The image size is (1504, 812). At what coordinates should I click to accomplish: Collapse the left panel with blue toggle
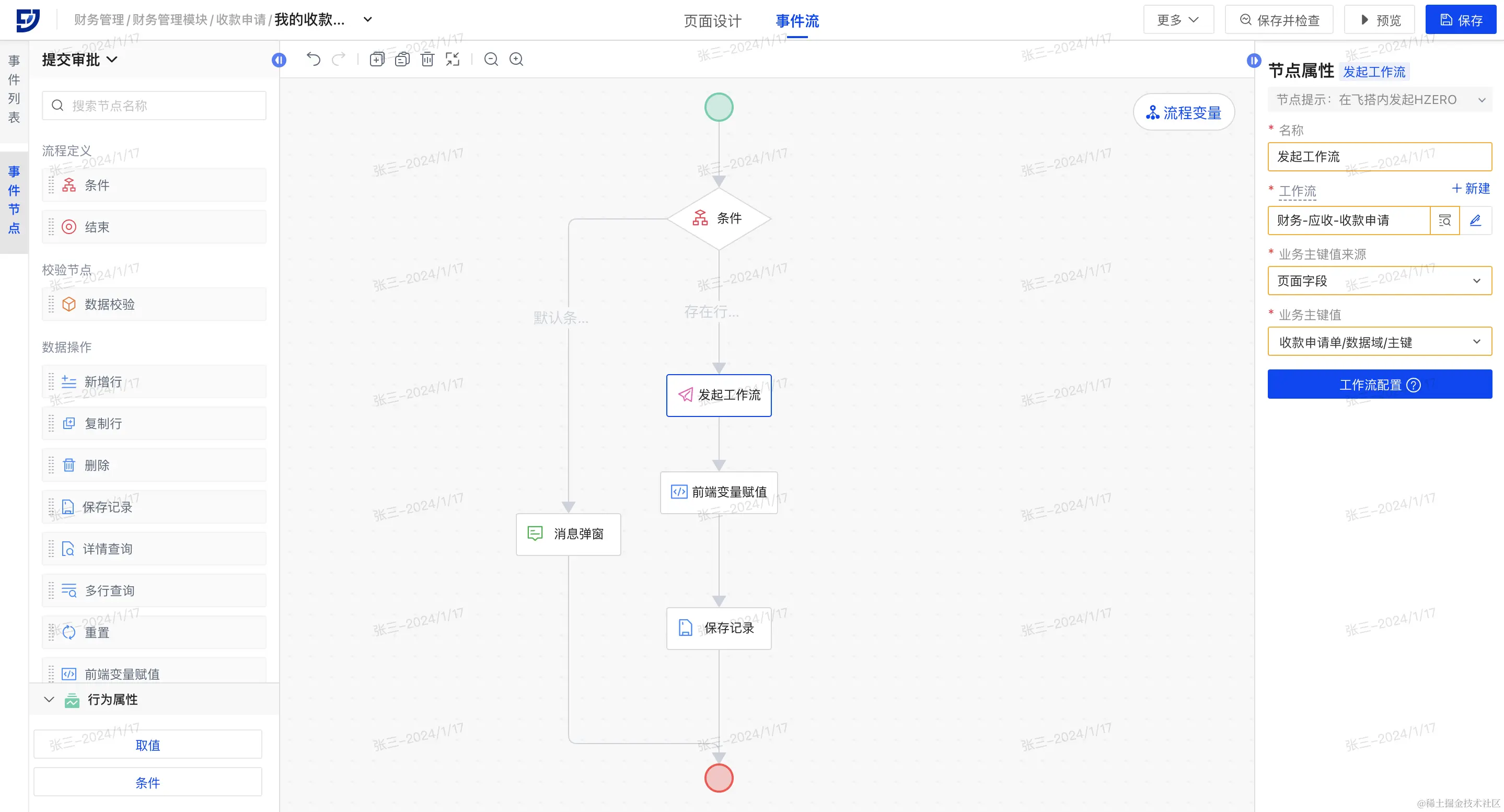(x=279, y=60)
